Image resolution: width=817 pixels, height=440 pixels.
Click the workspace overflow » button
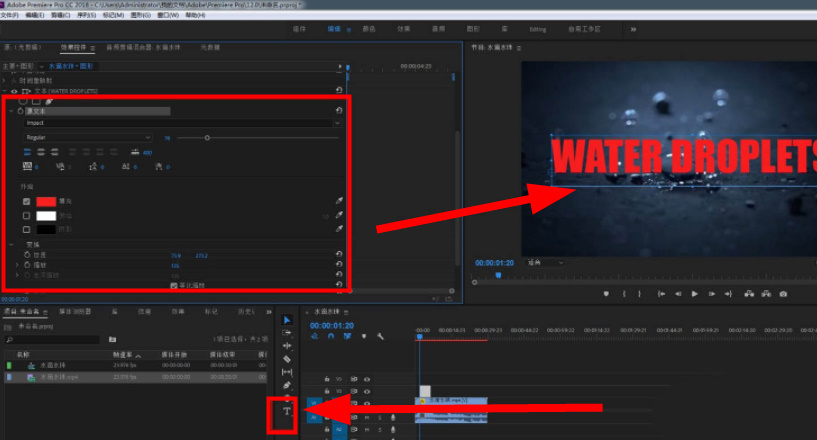point(634,30)
